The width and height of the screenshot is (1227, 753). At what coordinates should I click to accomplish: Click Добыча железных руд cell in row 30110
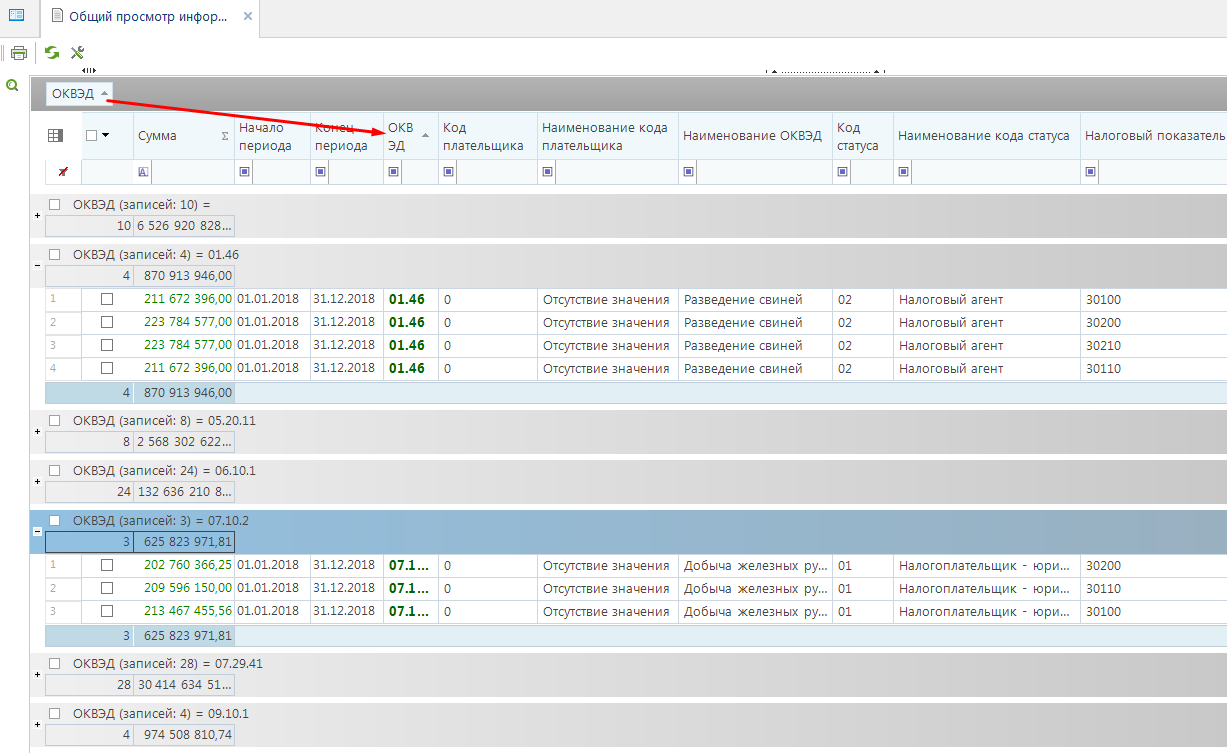coord(755,588)
